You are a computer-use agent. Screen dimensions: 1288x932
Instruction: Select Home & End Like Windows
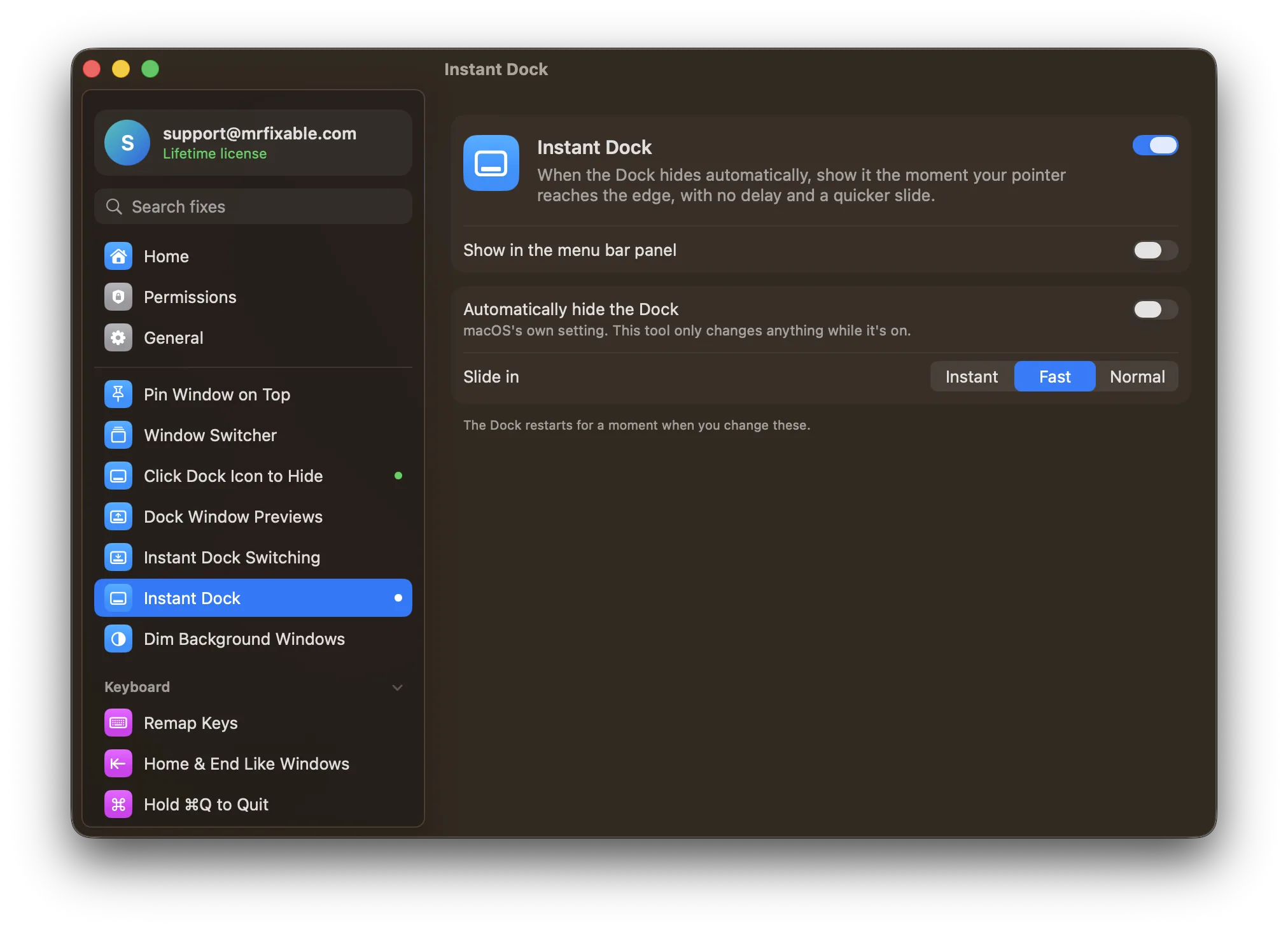click(x=253, y=764)
